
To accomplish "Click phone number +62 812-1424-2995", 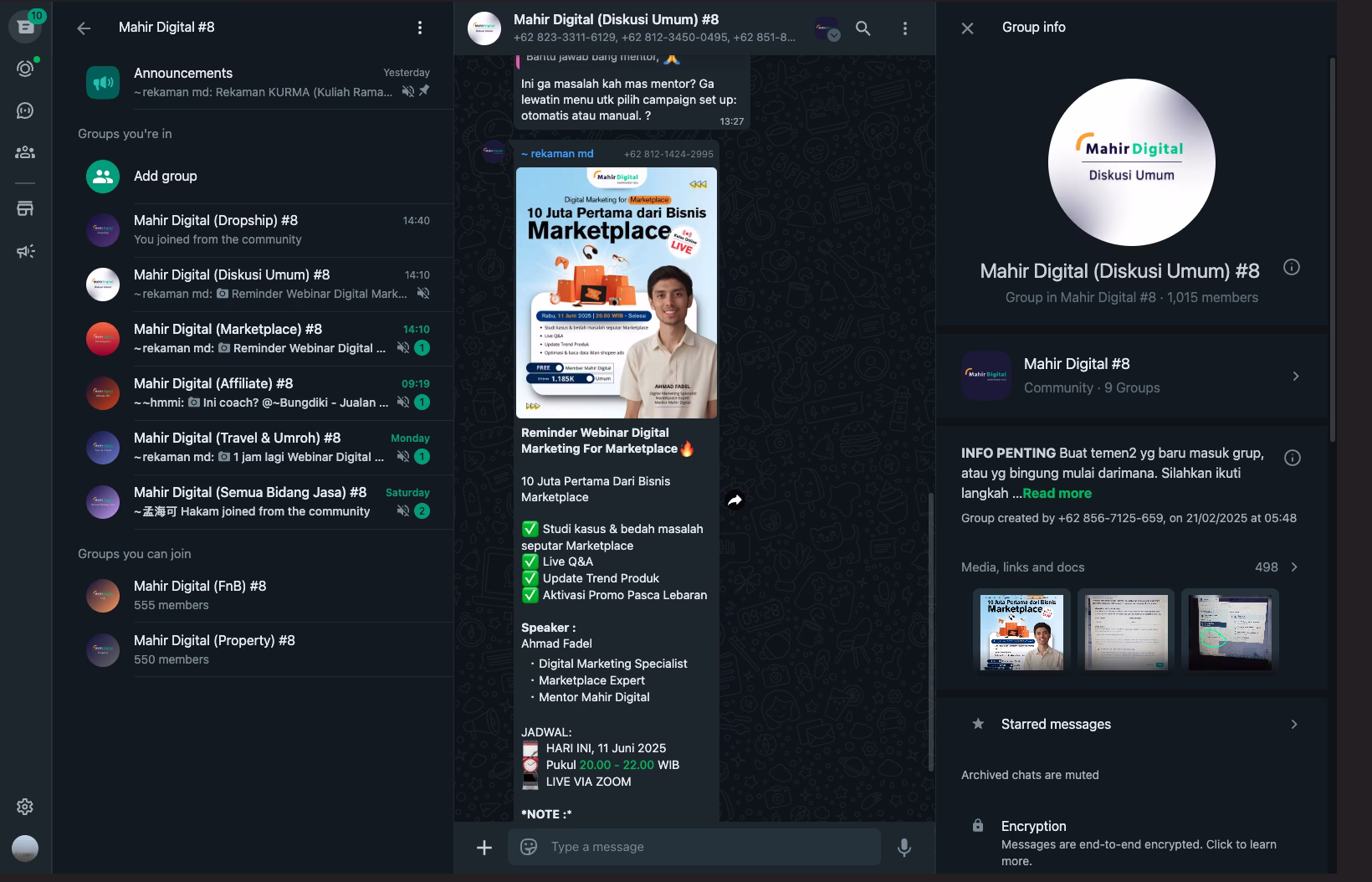I will [668, 154].
